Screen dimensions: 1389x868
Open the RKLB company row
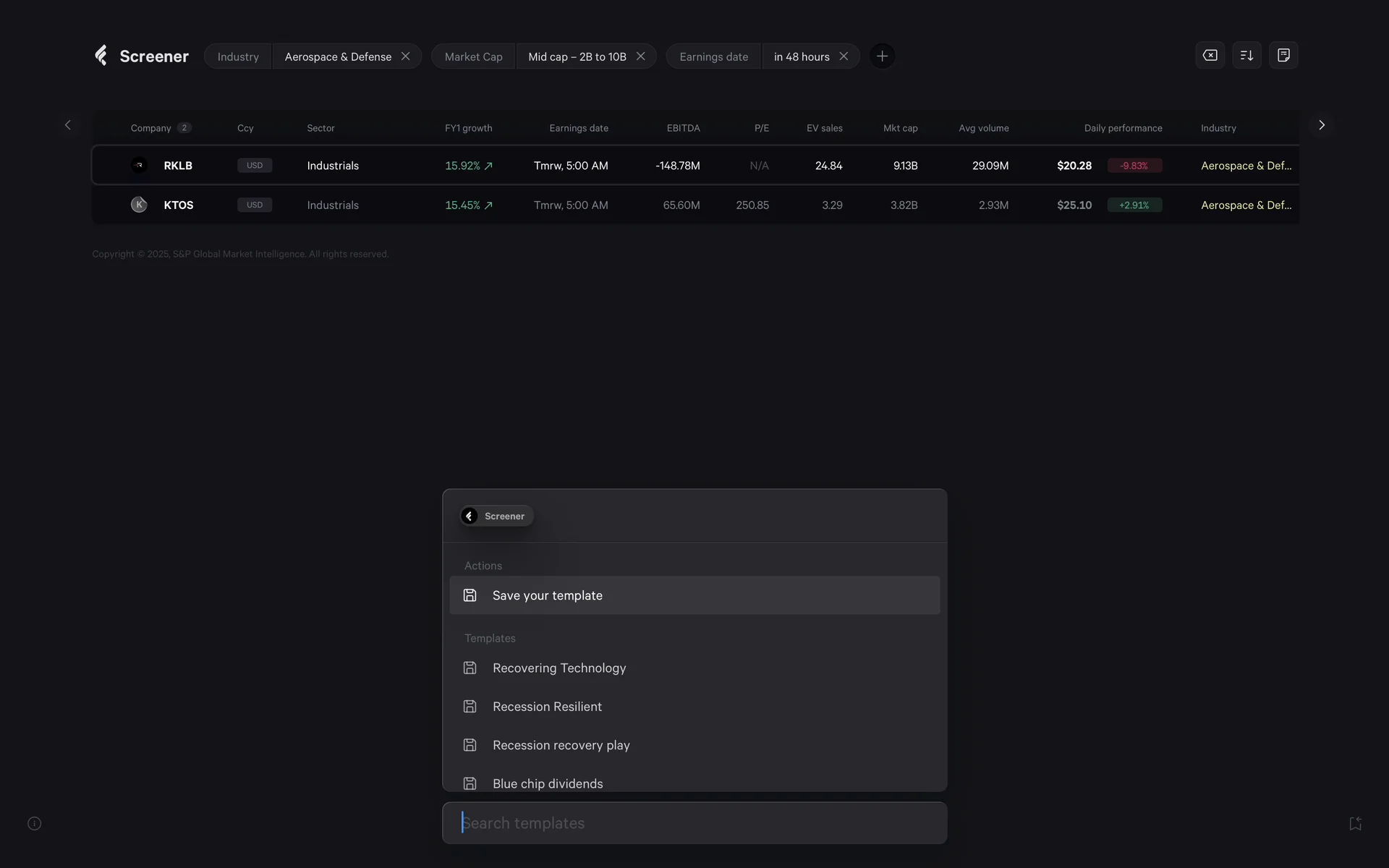[178, 166]
